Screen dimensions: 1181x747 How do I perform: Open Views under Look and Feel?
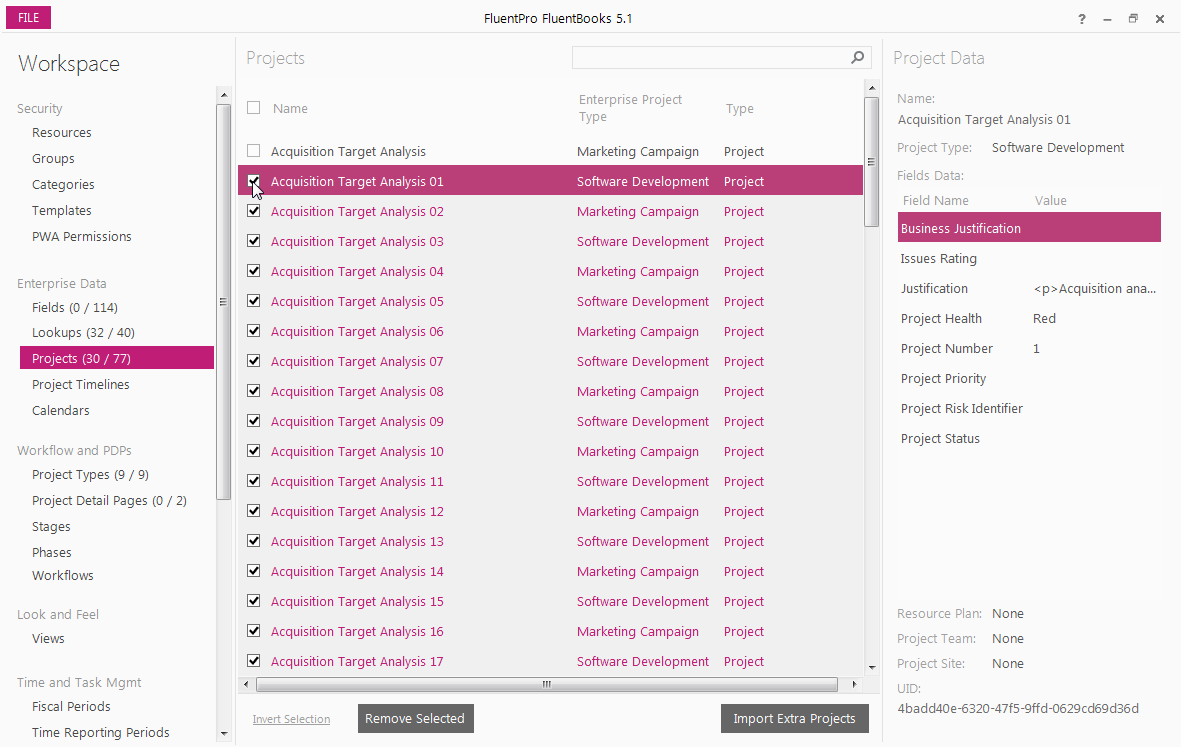pos(48,639)
